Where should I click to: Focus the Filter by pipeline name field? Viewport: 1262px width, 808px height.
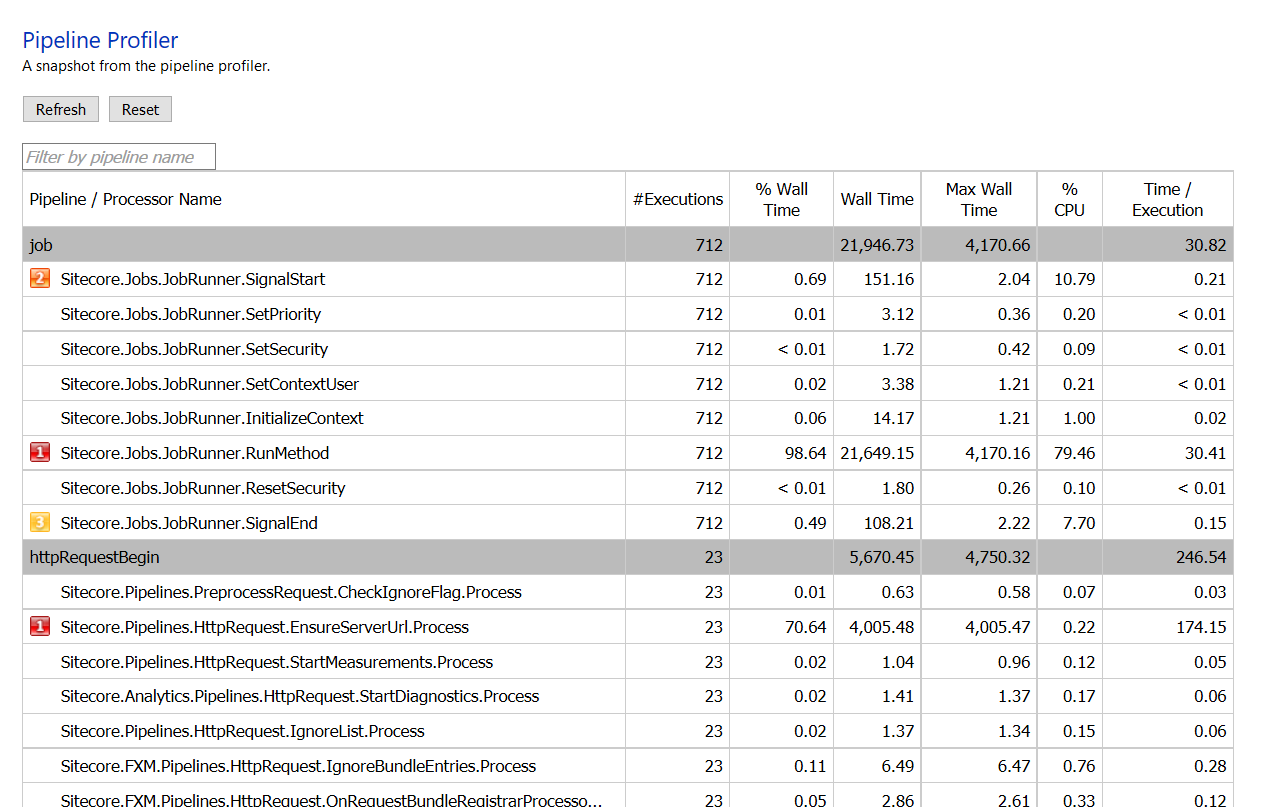(119, 157)
